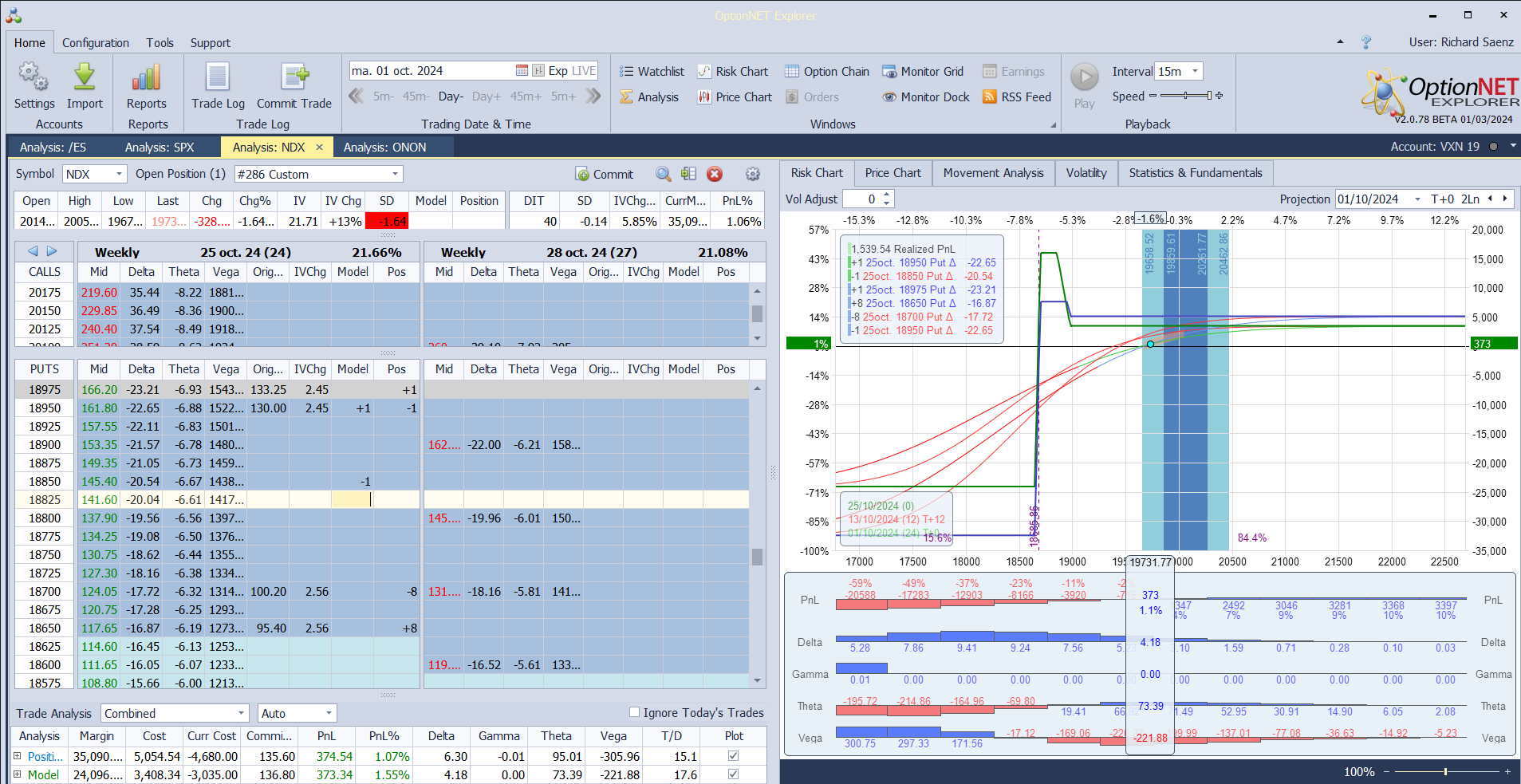Select the 18825 put Pos cell

click(396, 500)
